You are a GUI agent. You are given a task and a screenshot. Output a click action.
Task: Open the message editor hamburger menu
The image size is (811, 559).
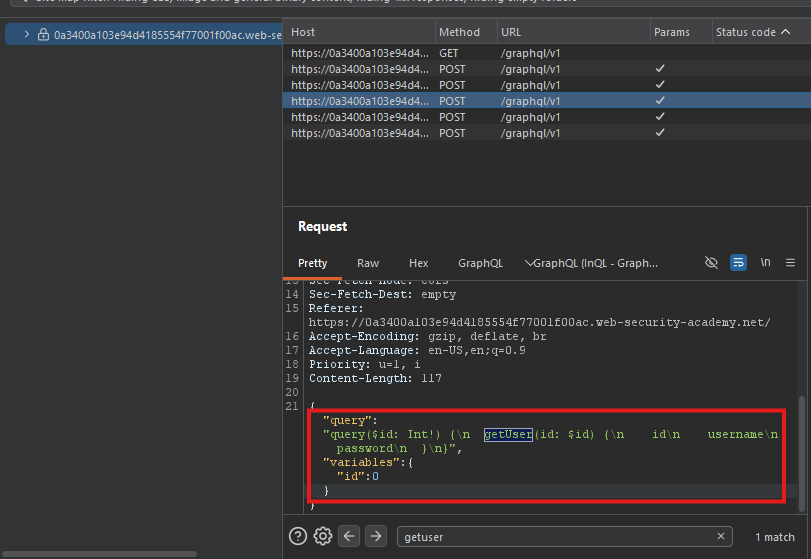pyautogui.click(x=790, y=263)
